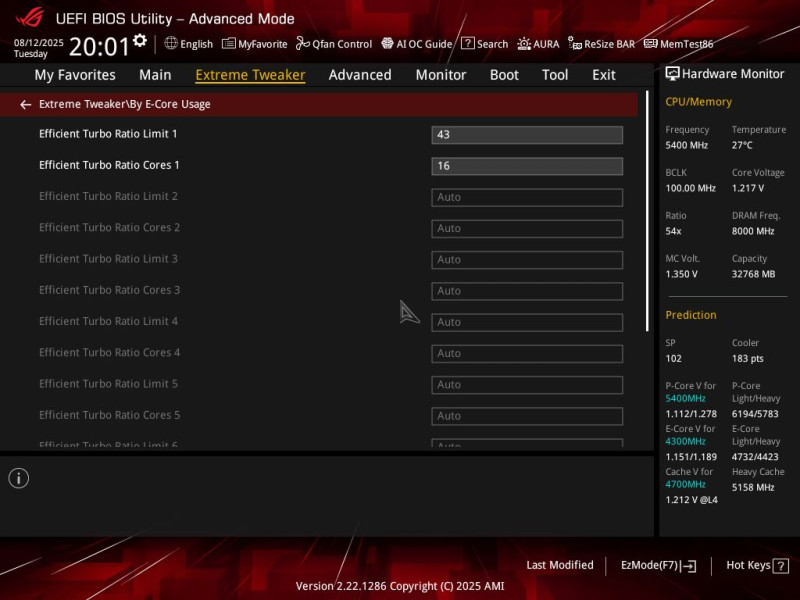Click AI OC Guide label
The width and height of the screenshot is (800, 600).
click(424, 44)
